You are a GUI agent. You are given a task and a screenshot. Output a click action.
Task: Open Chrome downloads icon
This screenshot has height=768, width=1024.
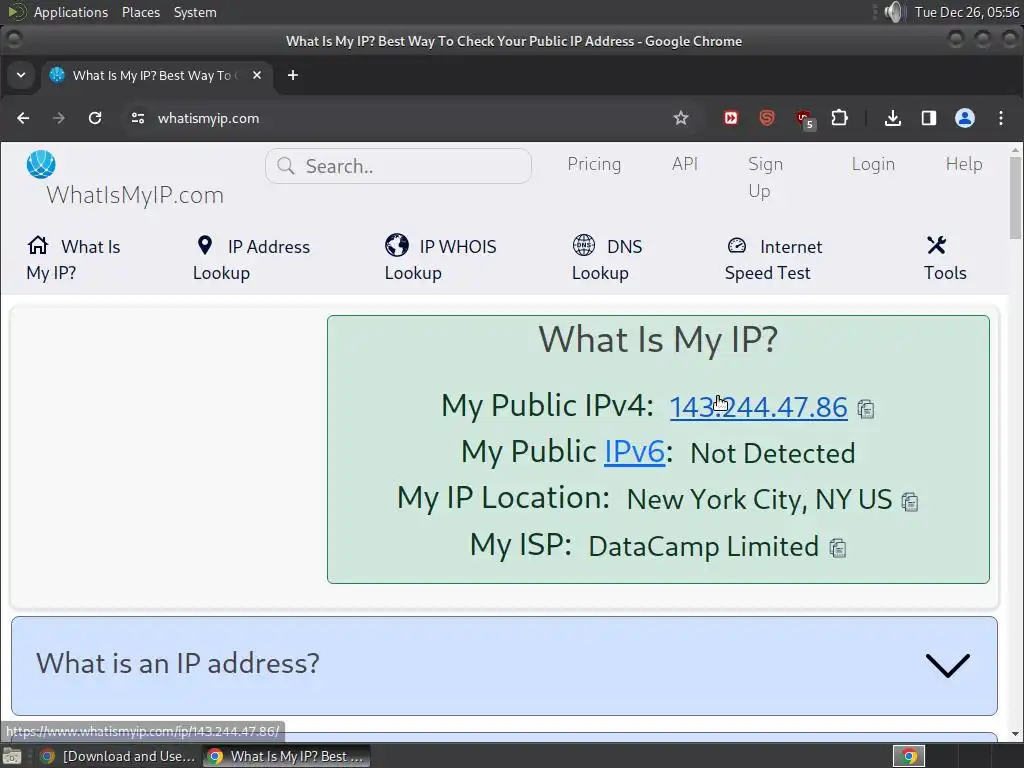(892, 118)
